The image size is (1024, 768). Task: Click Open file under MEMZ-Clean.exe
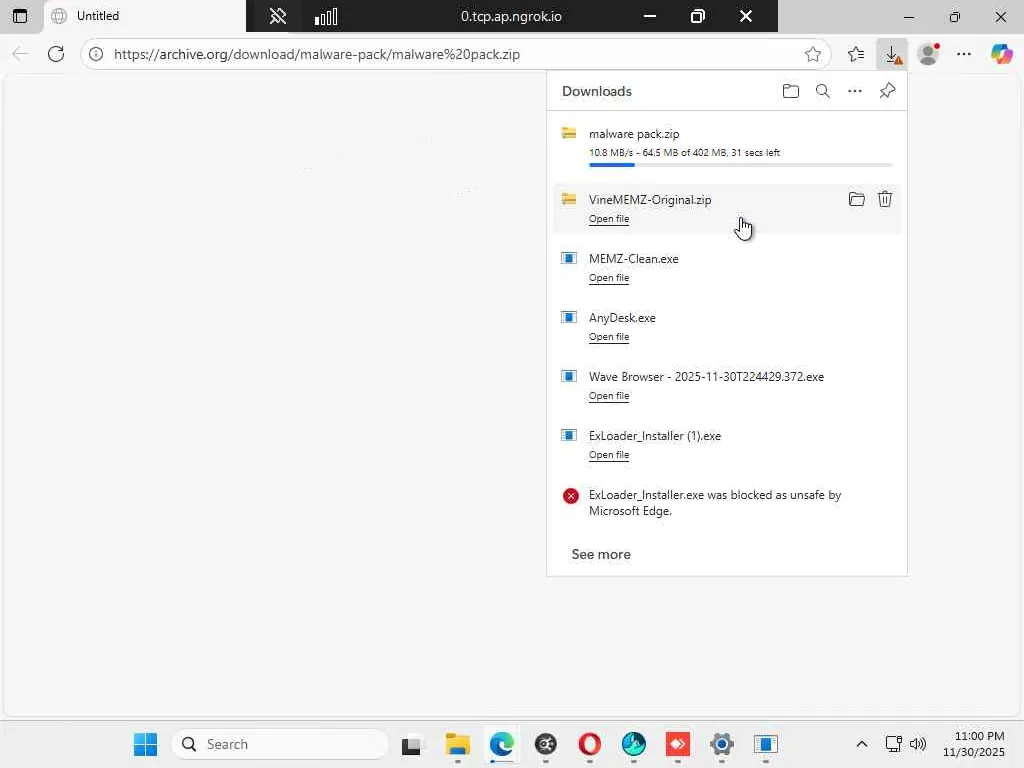[609, 278]
